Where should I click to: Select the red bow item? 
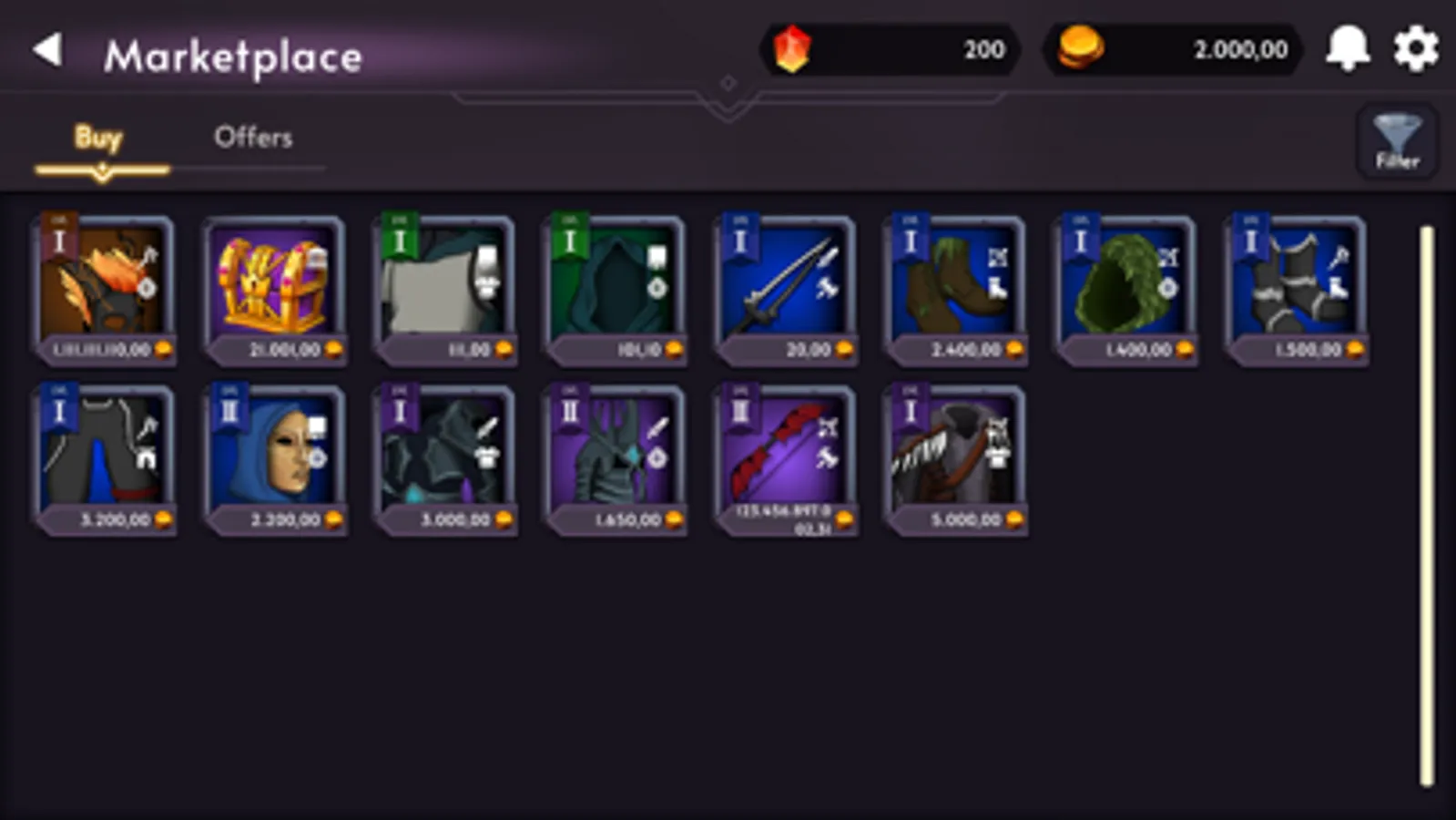(x=786, y=460)
